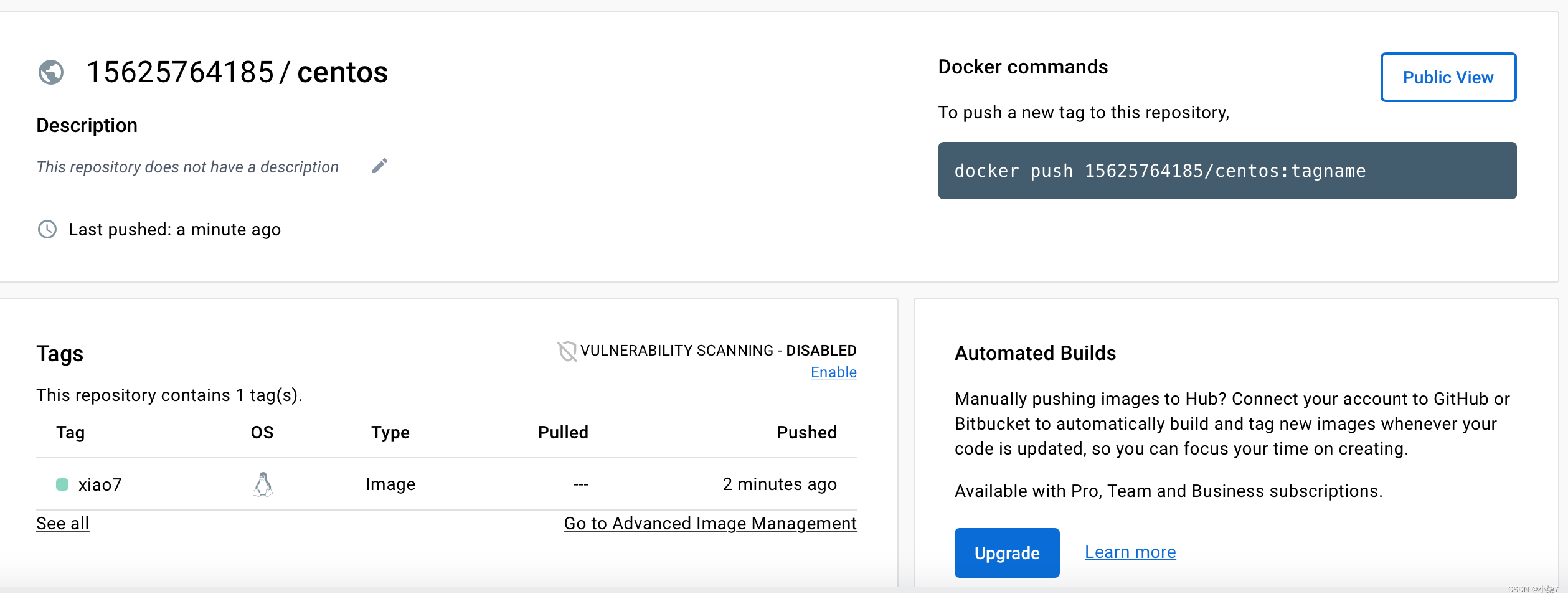Click the Description heading

point(87,126)
